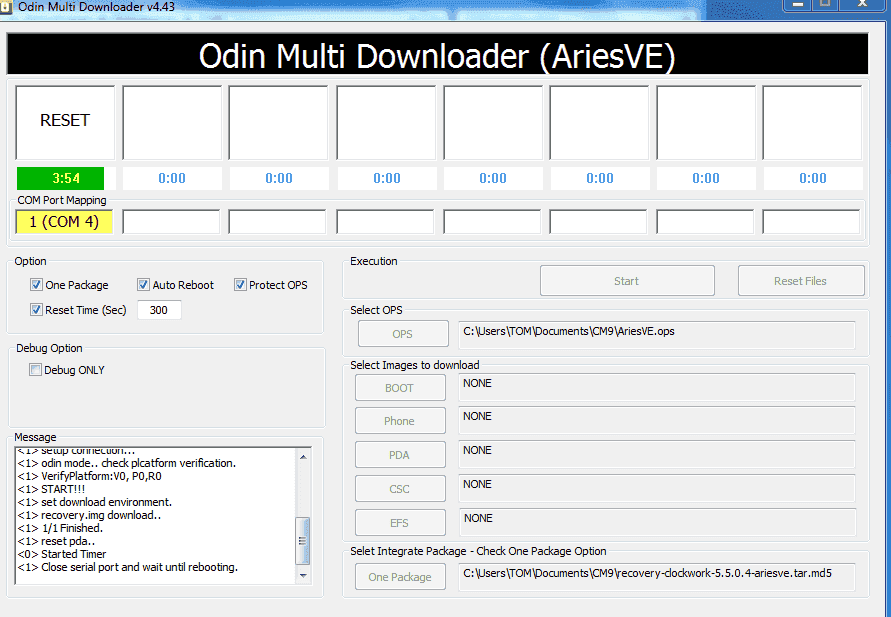Screen dimensions: 891x617
Task: Click the 'odin mode.. check plcatform verification.' line
Action: coord(127,463)
